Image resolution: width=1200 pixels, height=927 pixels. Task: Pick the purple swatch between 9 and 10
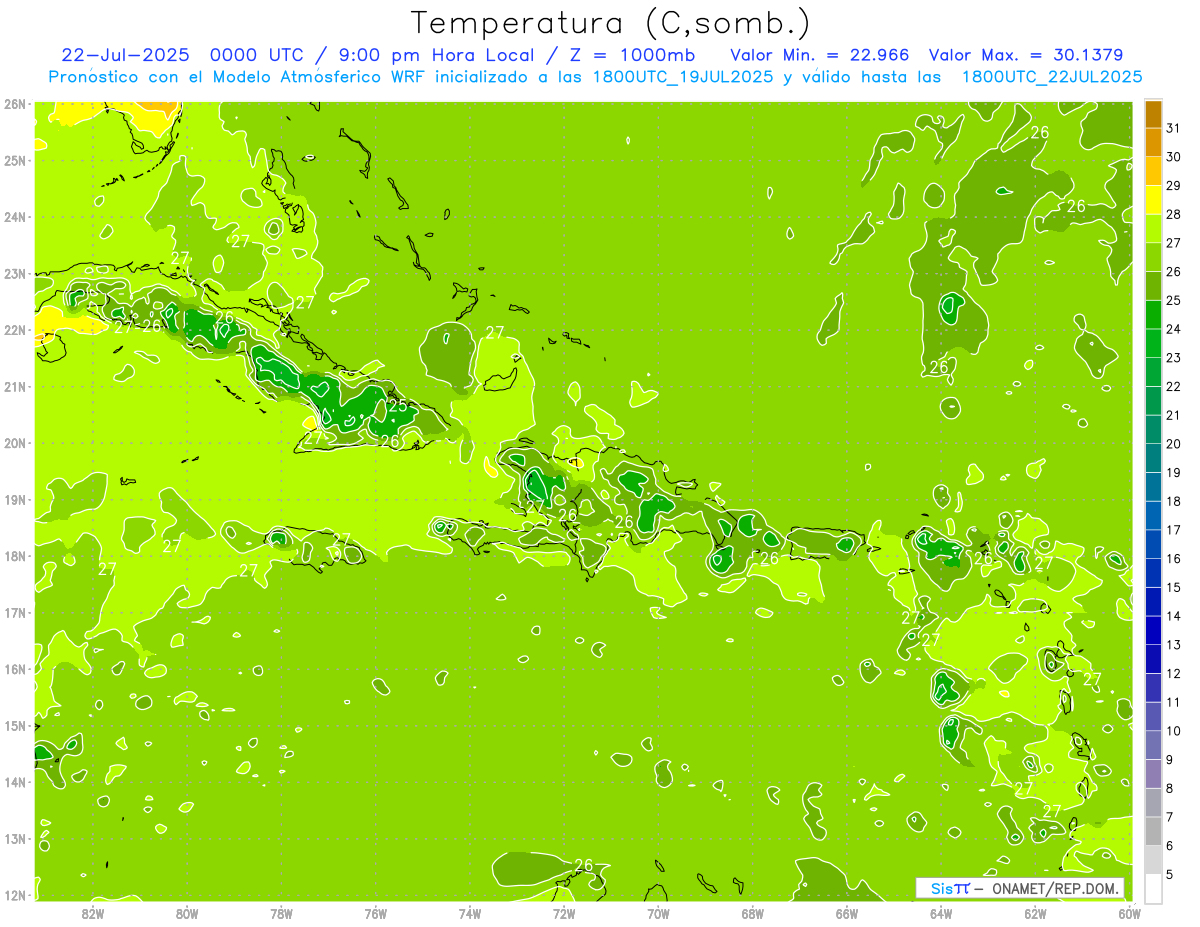point(1153,745)
